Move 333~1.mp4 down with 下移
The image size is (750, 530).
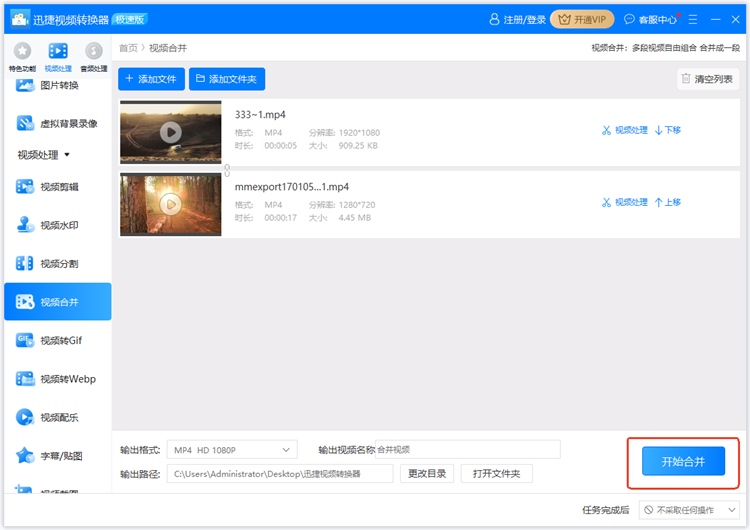[668, 130]
